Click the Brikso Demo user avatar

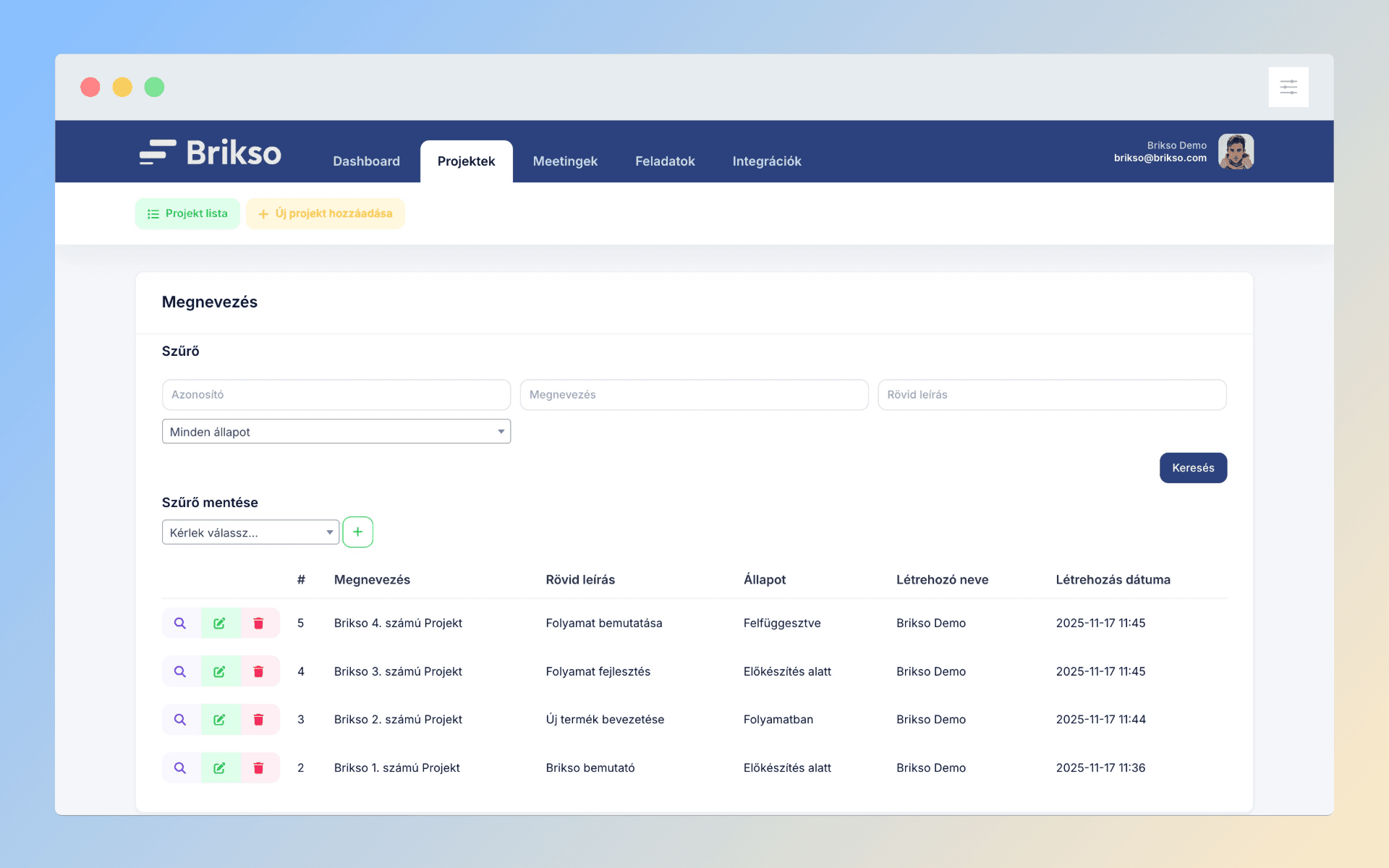pyautogui.click(x=1236, y=151)
